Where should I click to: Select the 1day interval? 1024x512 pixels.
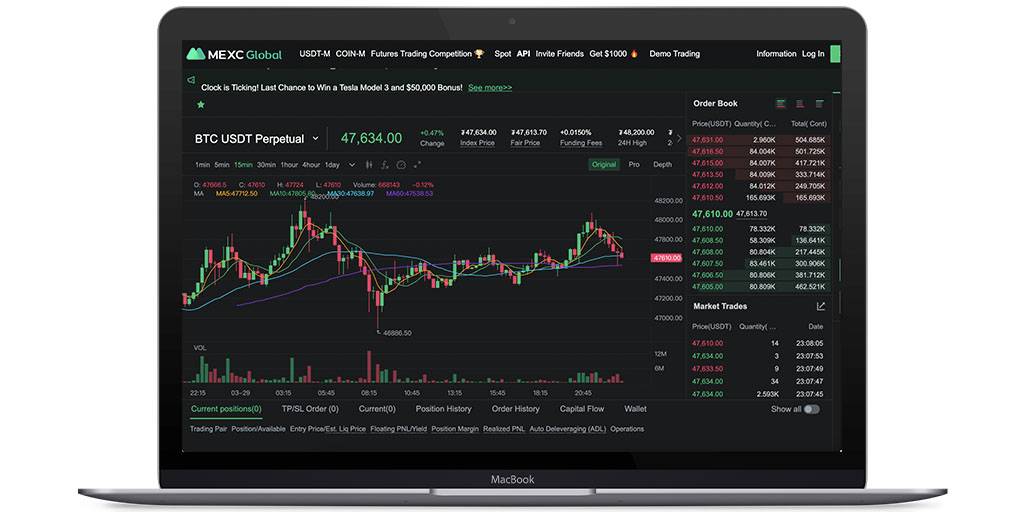pyautogui.click(x=332, y=165)
